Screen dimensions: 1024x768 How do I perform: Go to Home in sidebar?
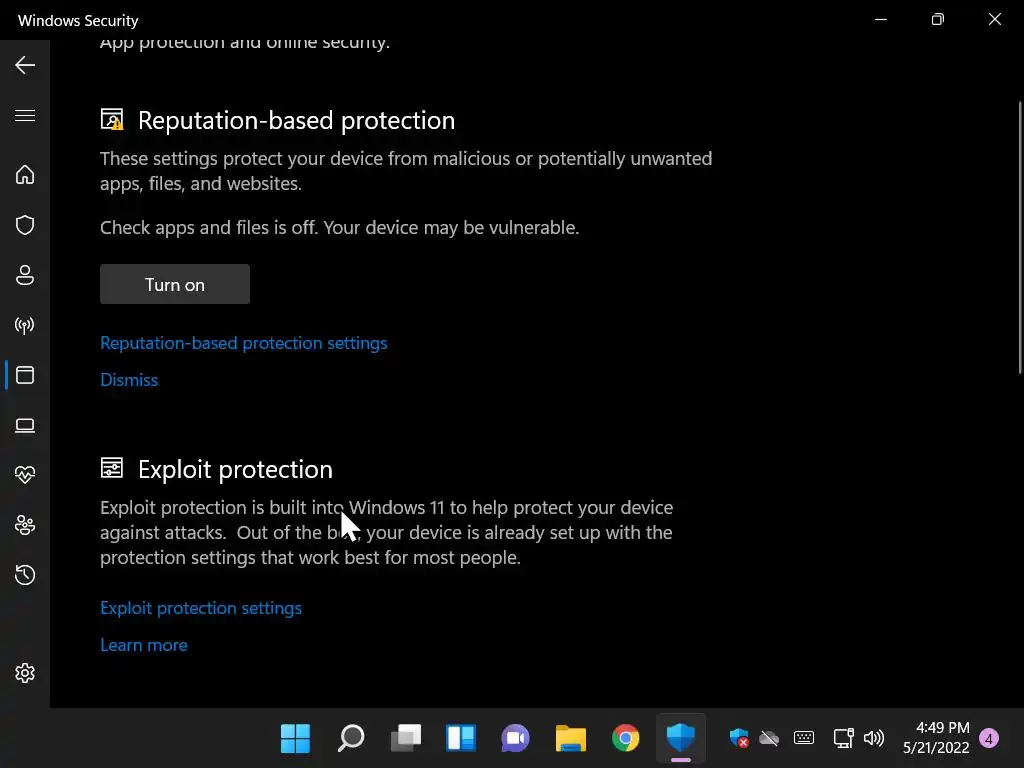coord(25,175)
